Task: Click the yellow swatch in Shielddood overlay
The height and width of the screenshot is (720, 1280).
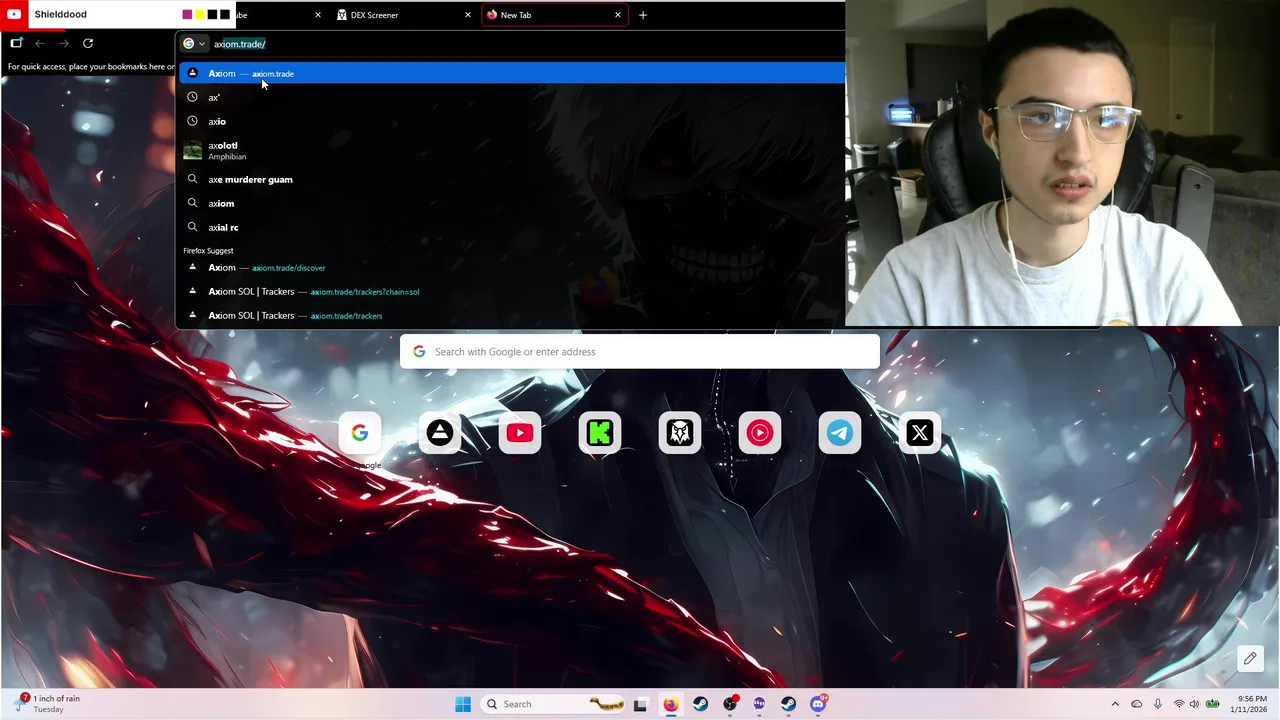Action: [x=200, y=14]
